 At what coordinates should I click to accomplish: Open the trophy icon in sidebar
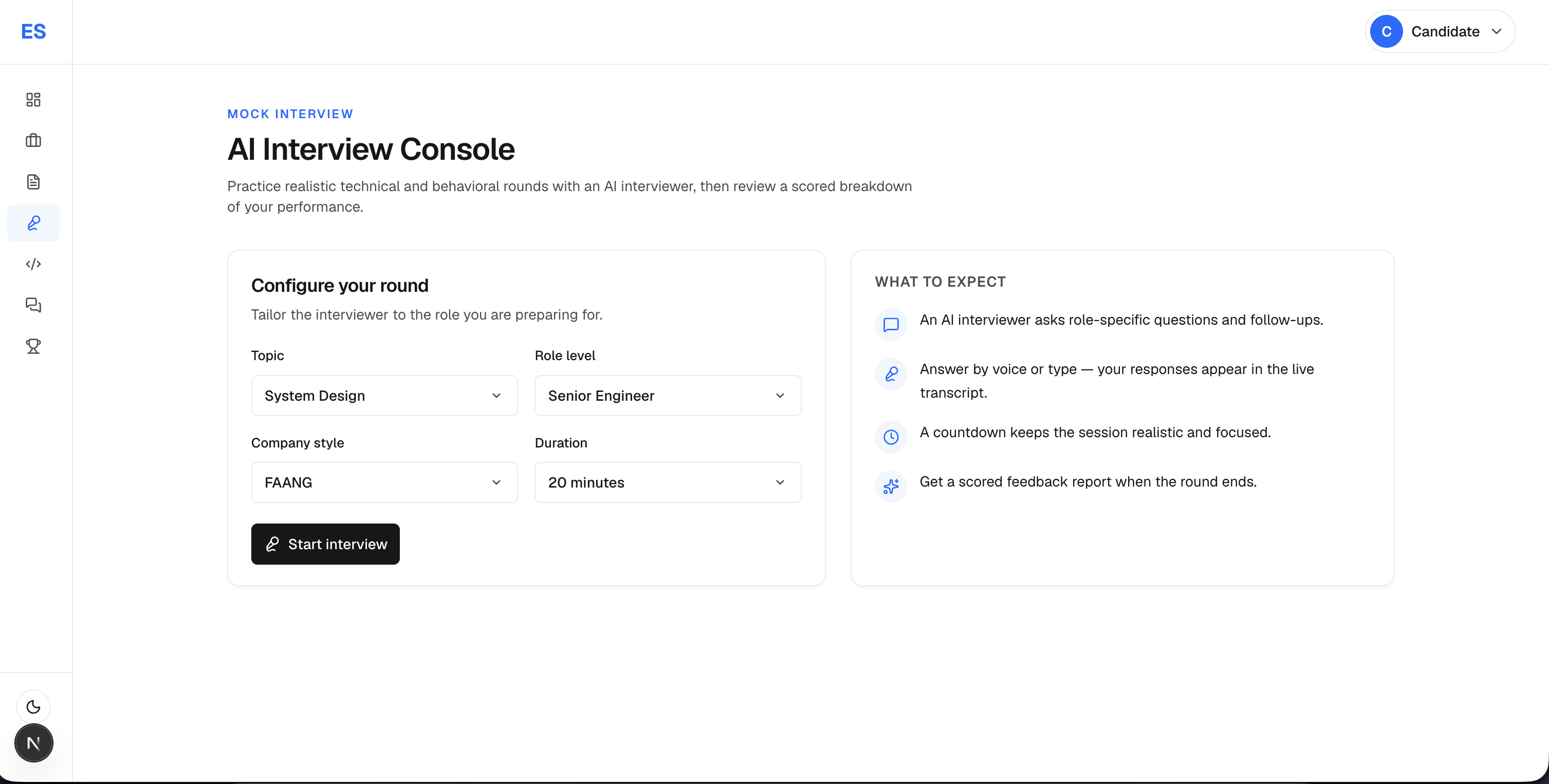(x=34, y=346)
